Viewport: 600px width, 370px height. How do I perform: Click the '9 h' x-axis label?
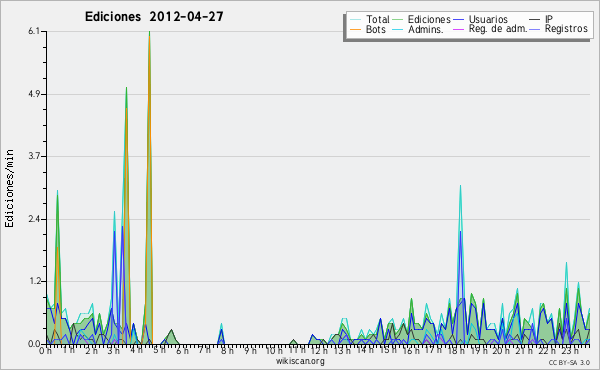click(250, 351)
